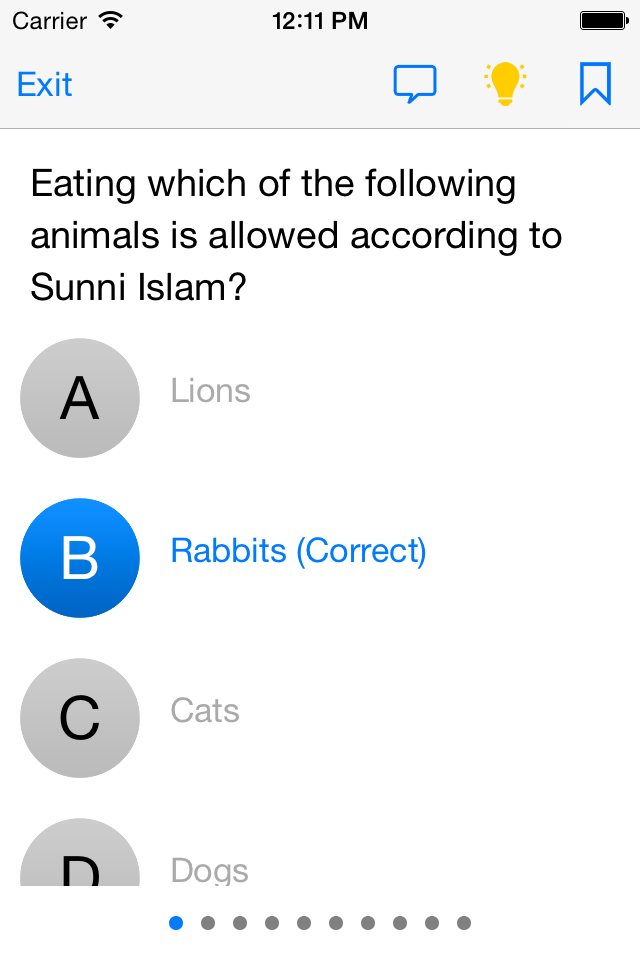Image resolution: width=640 pixels, height=960 pixels.
Task: Tap the question text about Sunni Islam
Action: [x=296, y=236]
